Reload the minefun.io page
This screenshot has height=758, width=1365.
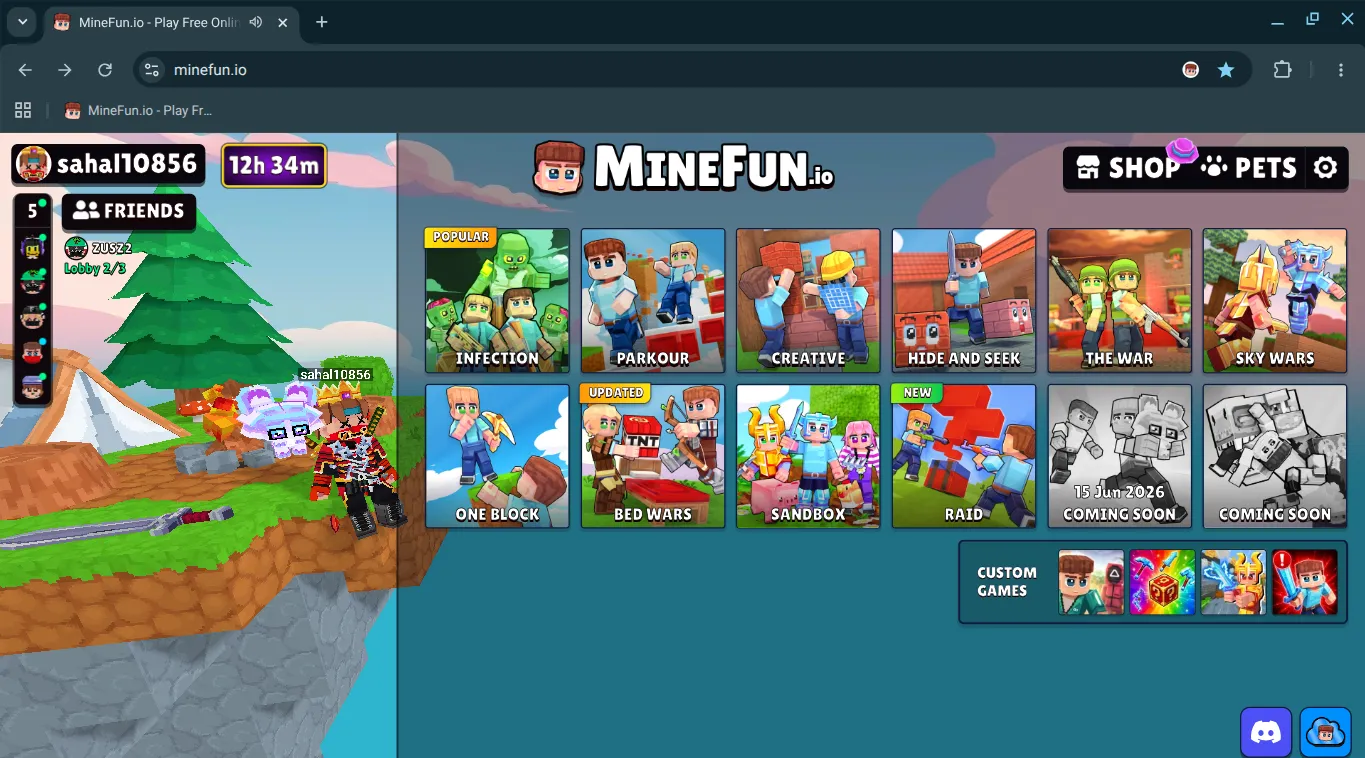click(105, 70)
